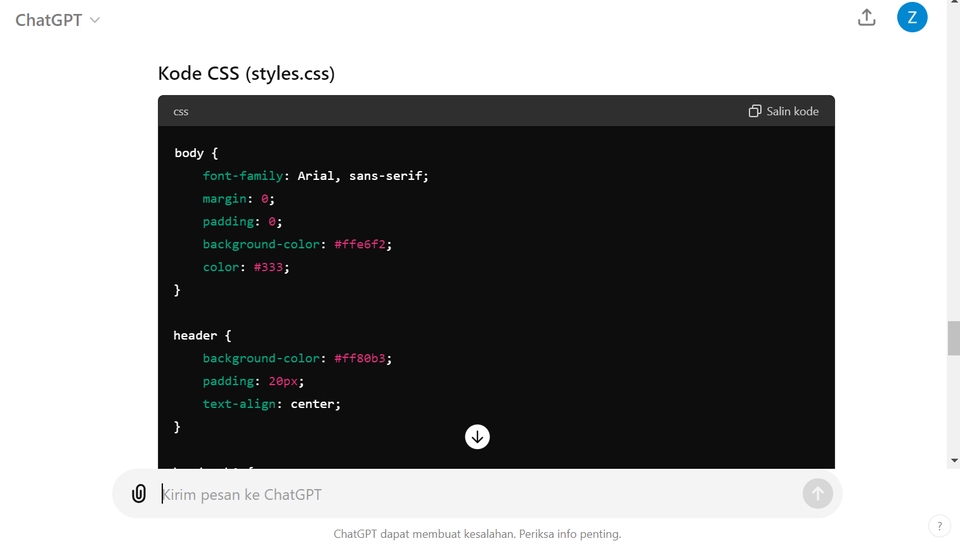Click the header { selector line
The image size is (960, 548).
(202, 336)
